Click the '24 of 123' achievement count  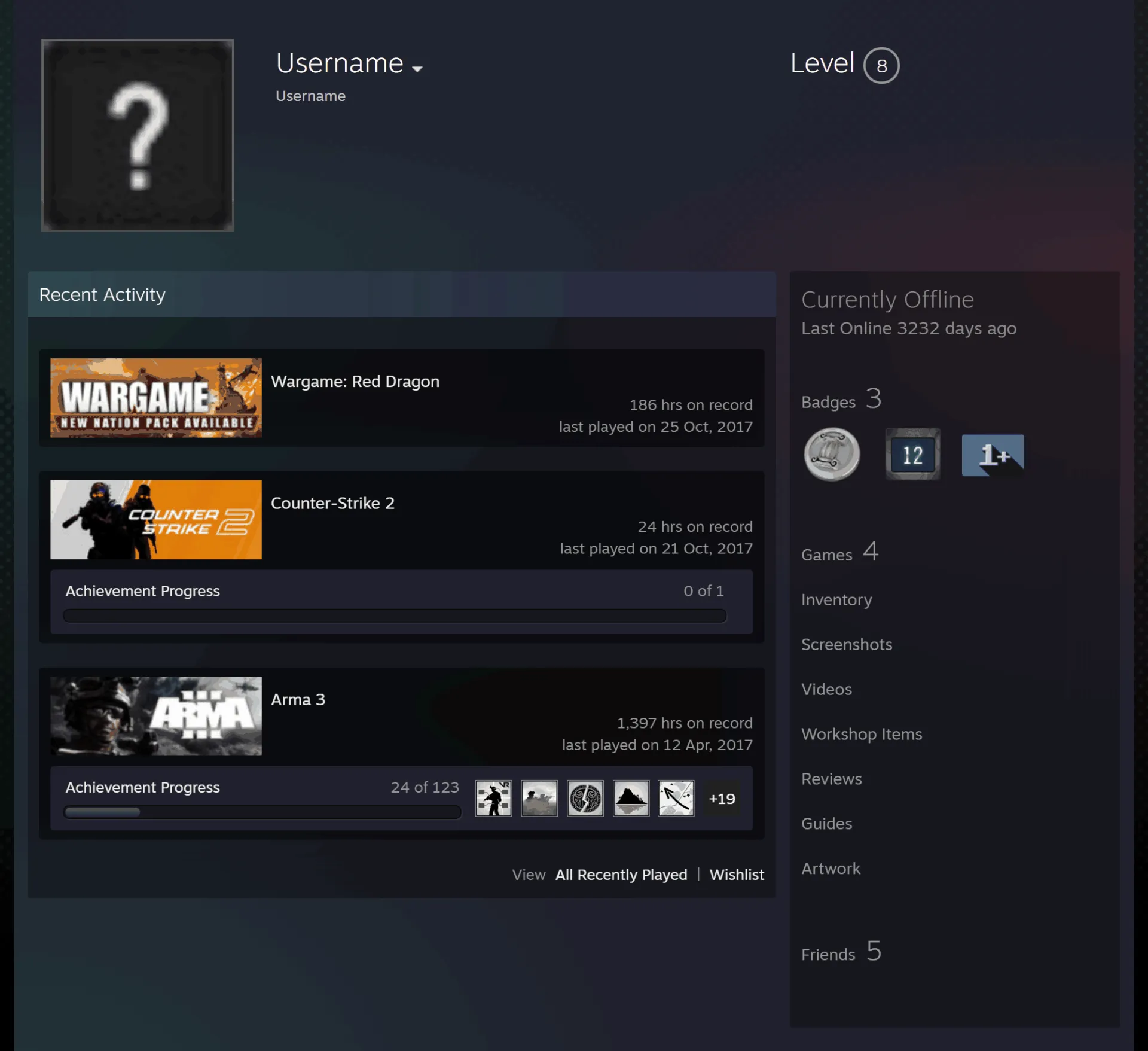click(x=425, y=787)
